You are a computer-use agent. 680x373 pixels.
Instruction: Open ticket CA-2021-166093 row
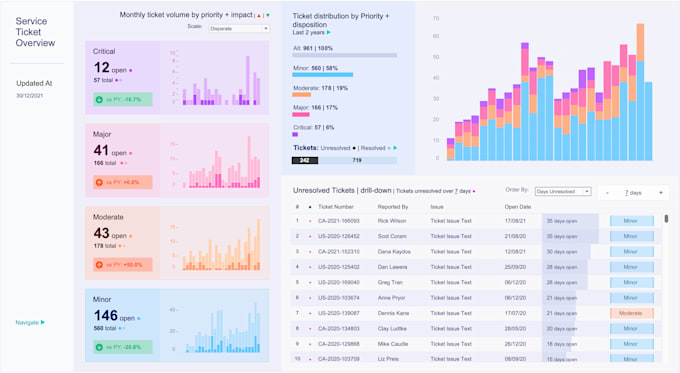point(475,221)
